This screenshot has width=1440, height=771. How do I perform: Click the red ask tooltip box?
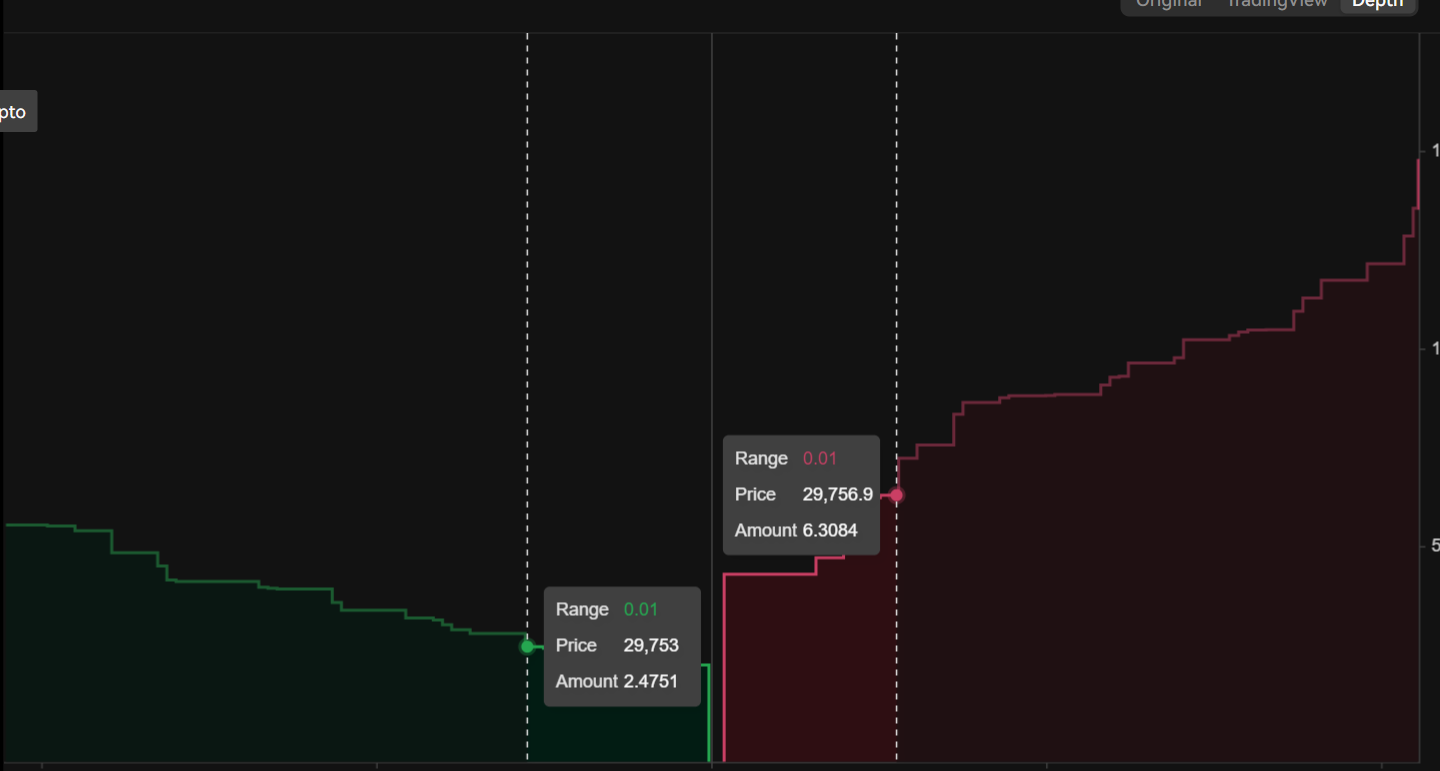tap(801, 494)
